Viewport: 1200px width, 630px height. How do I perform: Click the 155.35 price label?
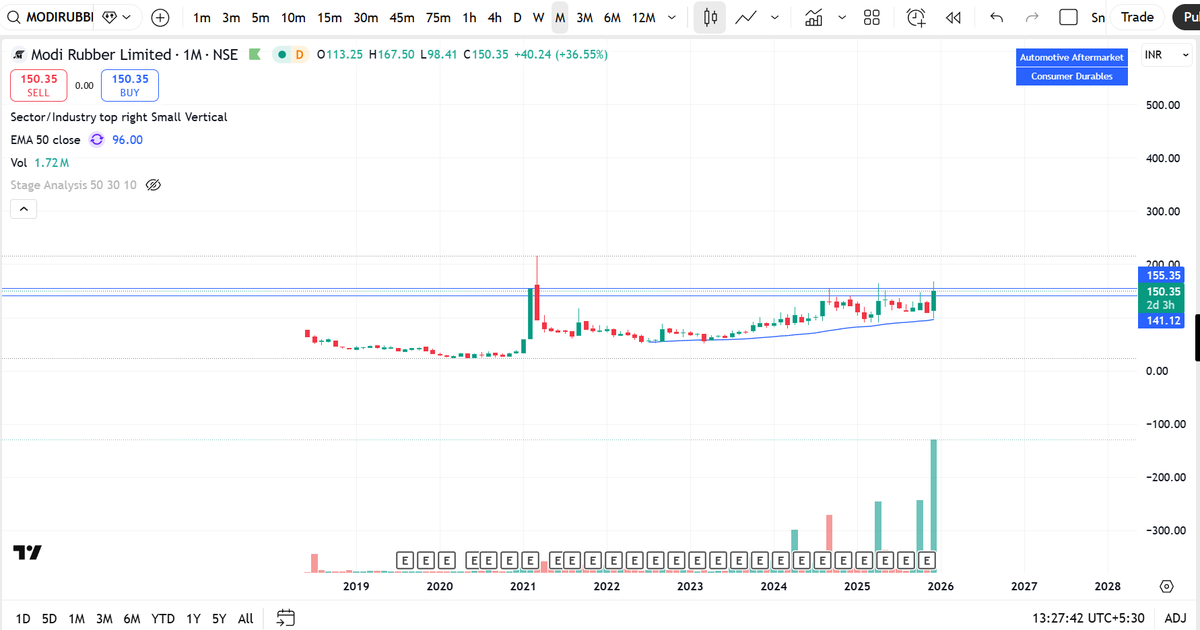click(1162, 275)
